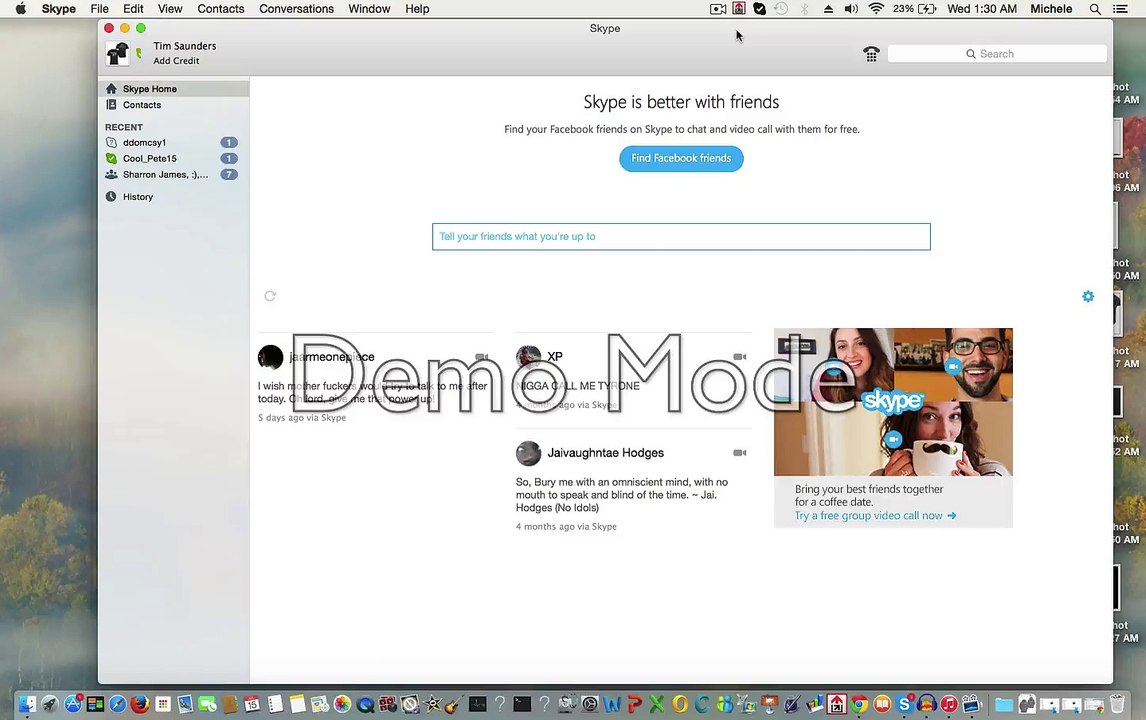Open iBooks from the Dock
The height and width of the screenshot is (720, 1146).
(882, 704)
